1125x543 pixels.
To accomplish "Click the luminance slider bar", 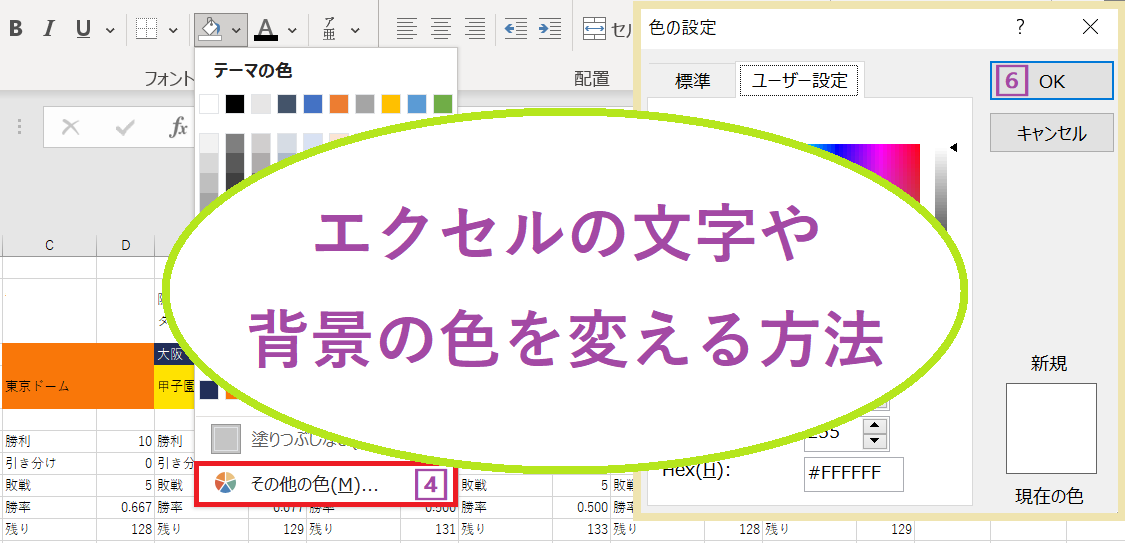I will pyautogui.click(x=941, y=186).
